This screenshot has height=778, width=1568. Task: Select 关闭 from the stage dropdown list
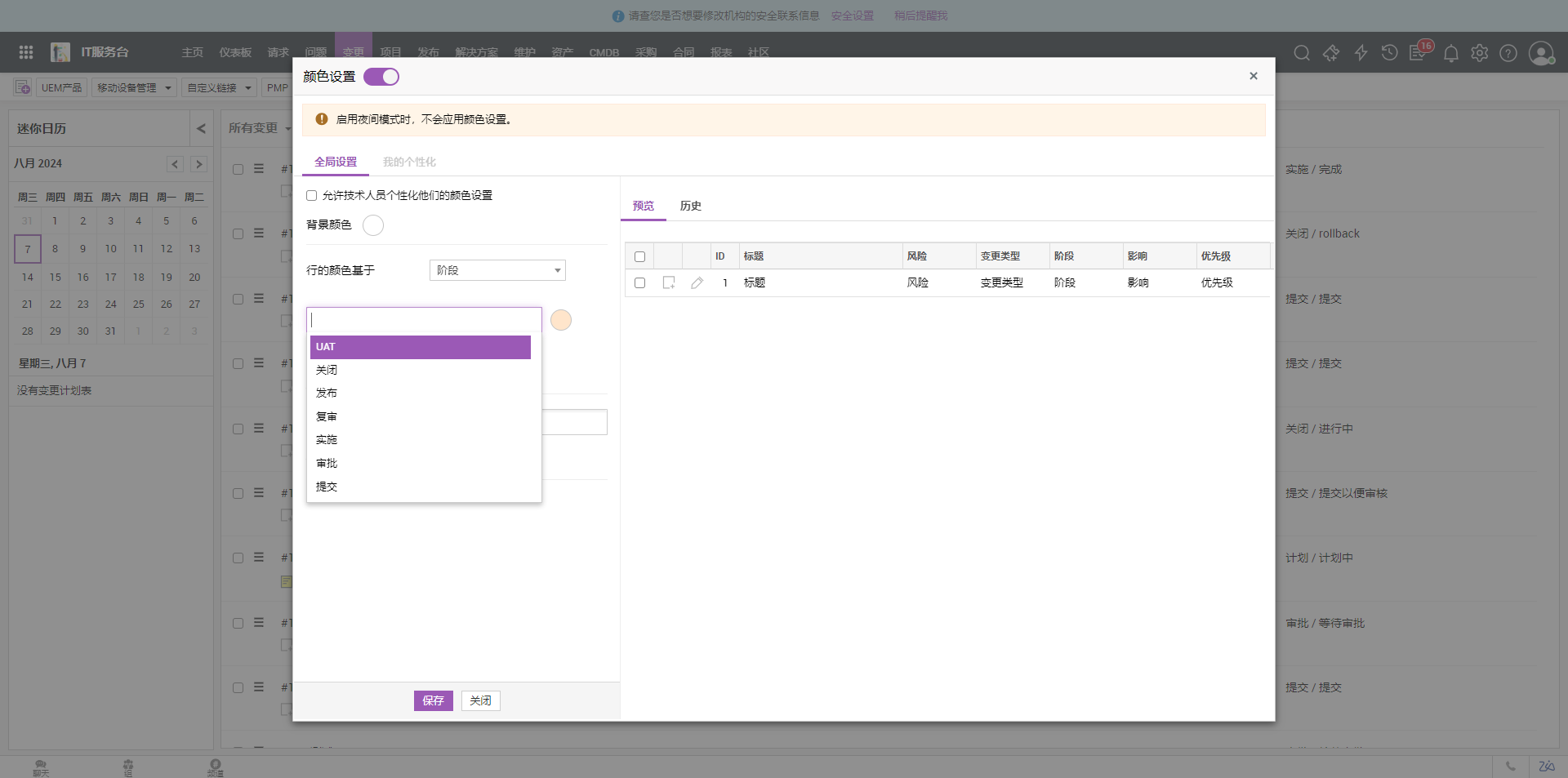tap(327, 370)
